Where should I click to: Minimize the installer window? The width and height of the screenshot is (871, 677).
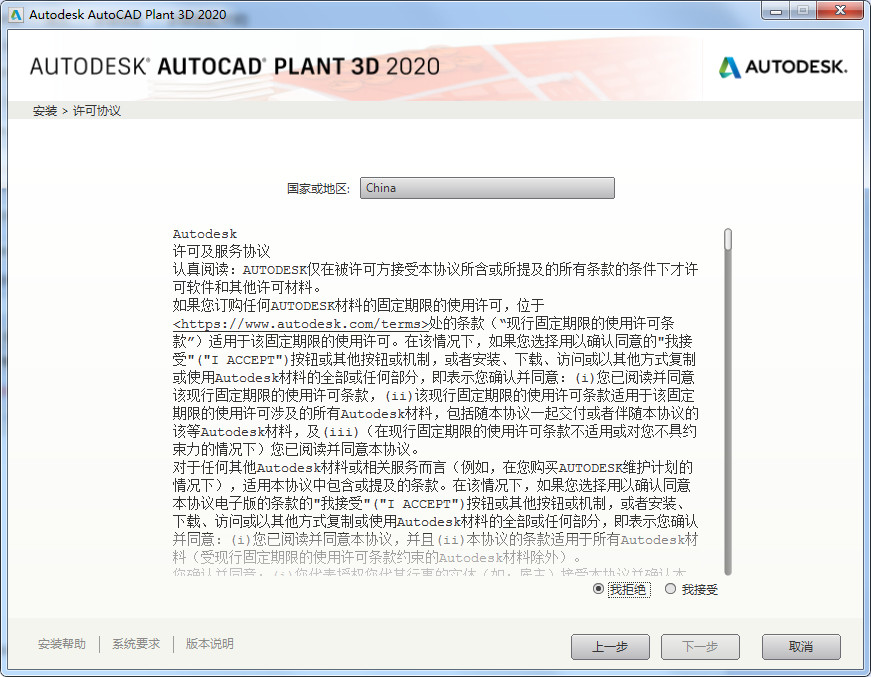[x=776, y=11]
